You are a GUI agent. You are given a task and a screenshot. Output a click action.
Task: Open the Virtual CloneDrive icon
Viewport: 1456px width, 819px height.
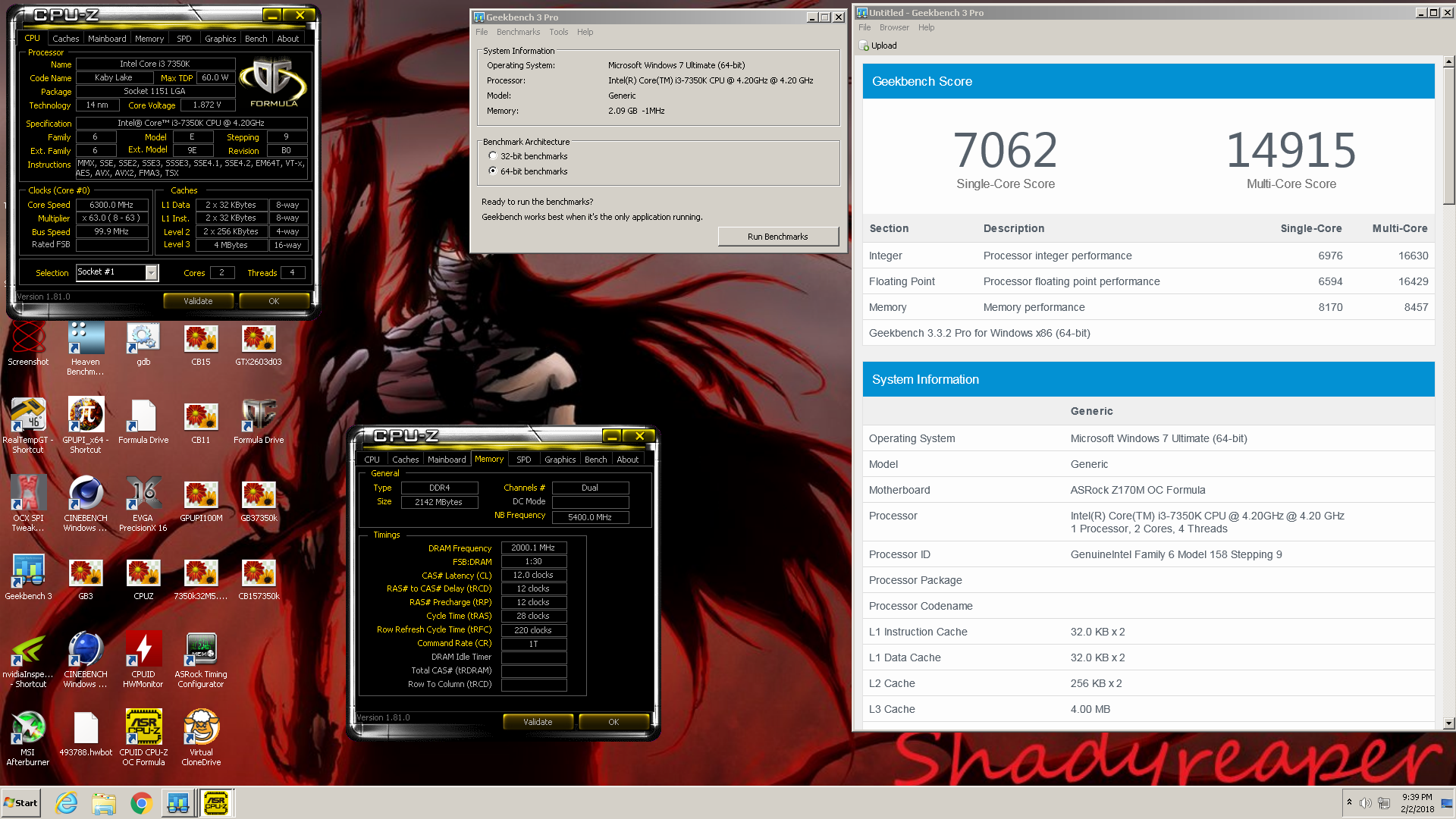(201, 739)
